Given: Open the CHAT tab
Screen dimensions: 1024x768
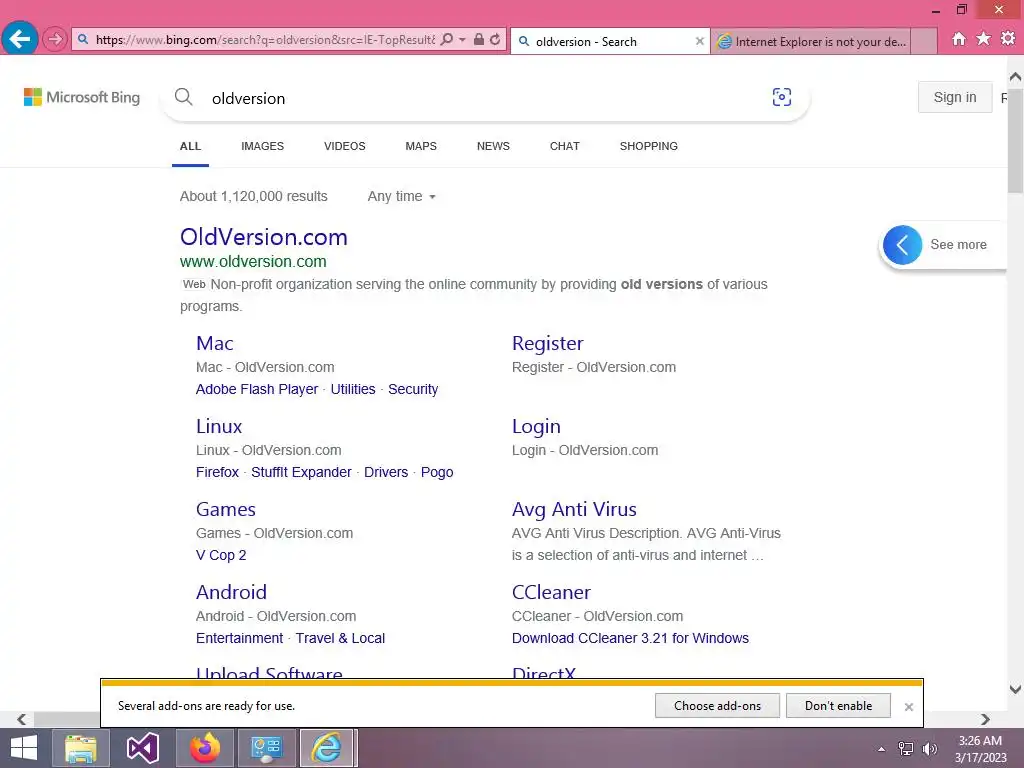Looking at the screenshot, I should pos(565,146).
